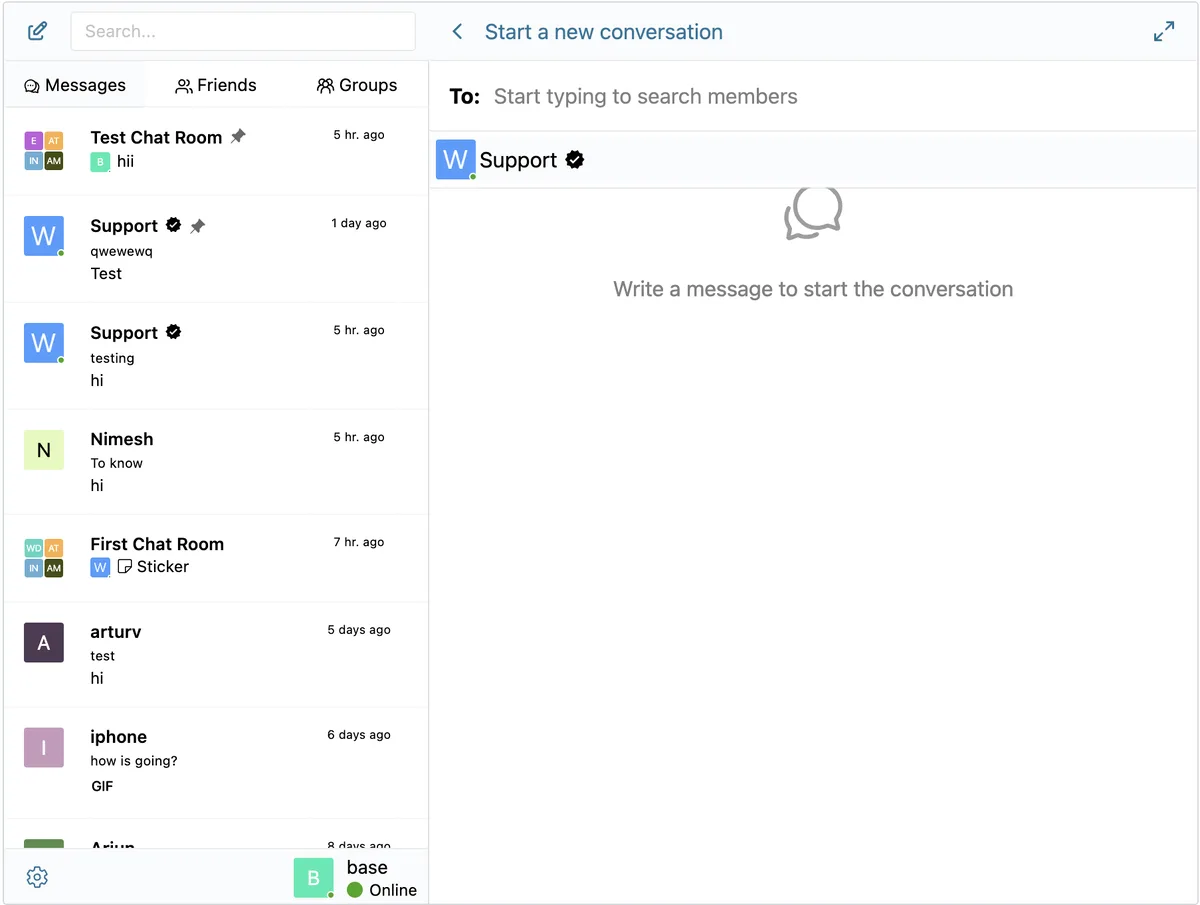Select Support member in recipient results
Viewport: 1200px width, 905px height.
pyautogui.click(x=813, y=160)
